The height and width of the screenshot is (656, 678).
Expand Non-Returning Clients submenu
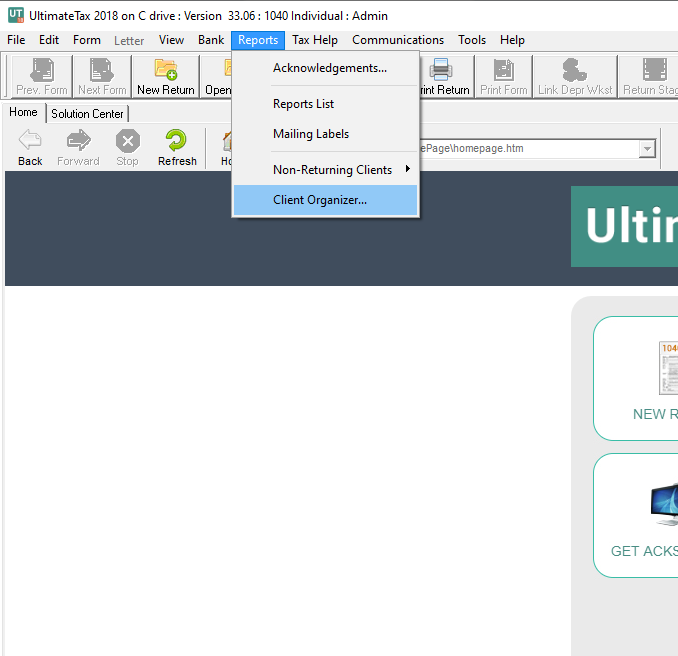click(x=326, y=170)
